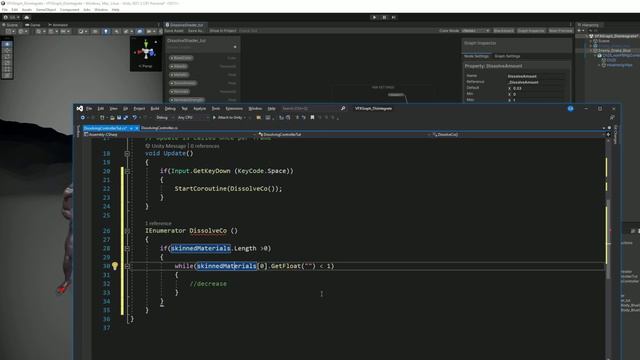640x360 pixels.
Task: Select Enemy_Snake_Blue in Hierarchy
Action: pyautogui.click(x=614, y=51)
